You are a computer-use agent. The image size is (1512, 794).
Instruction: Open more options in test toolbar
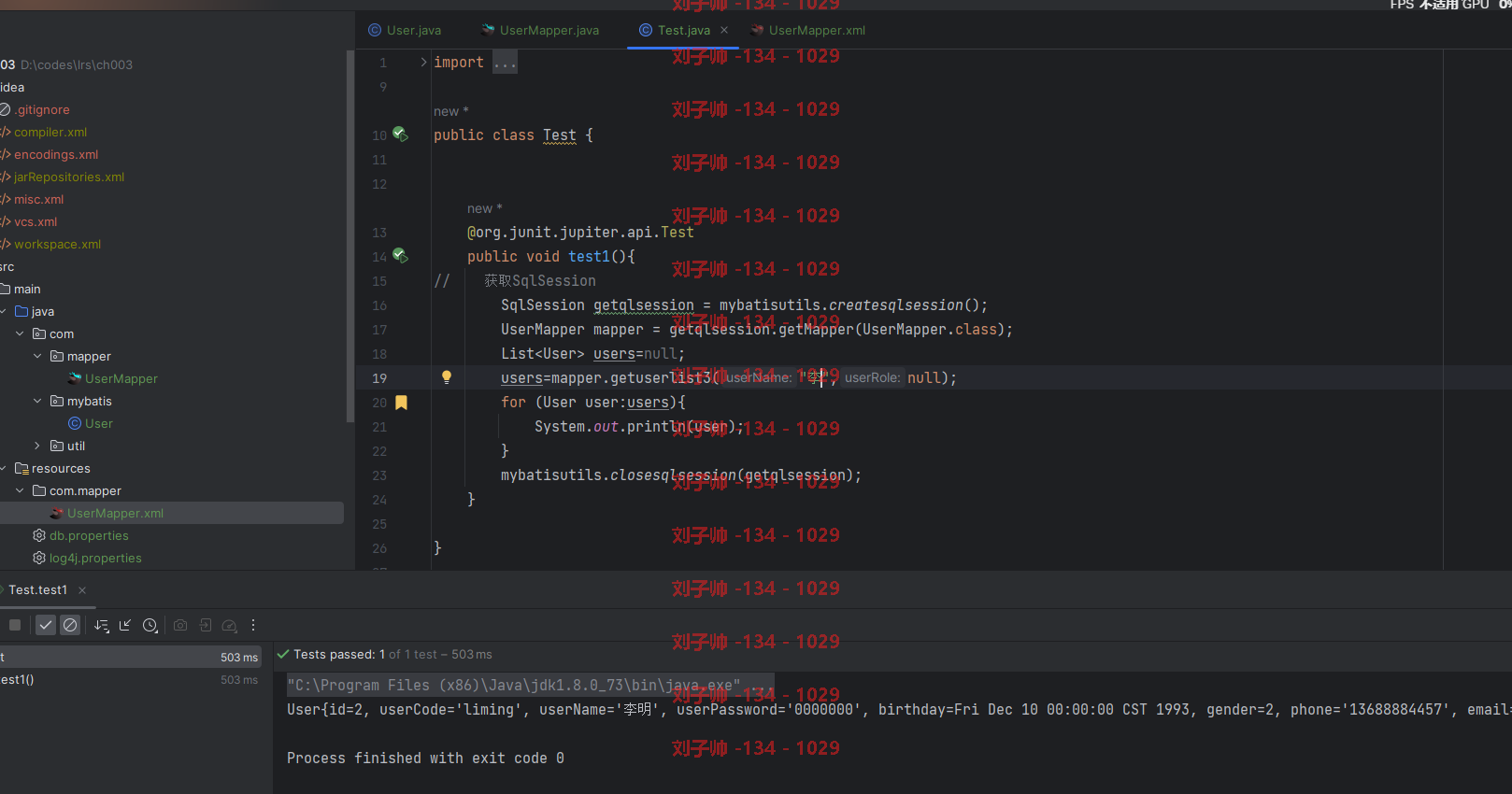(x=253, y=625)
